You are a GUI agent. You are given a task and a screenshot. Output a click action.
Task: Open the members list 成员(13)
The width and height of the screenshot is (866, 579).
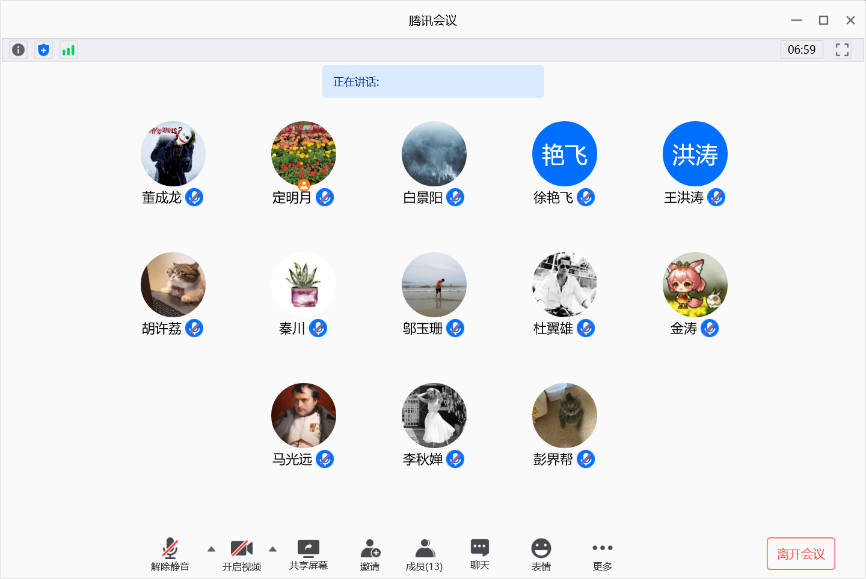point(425,555)
